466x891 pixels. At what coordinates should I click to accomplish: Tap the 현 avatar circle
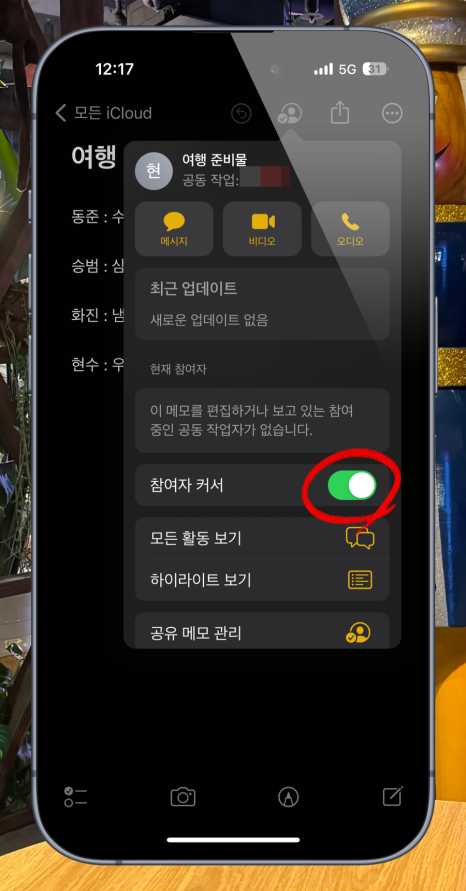pos(154,171)
